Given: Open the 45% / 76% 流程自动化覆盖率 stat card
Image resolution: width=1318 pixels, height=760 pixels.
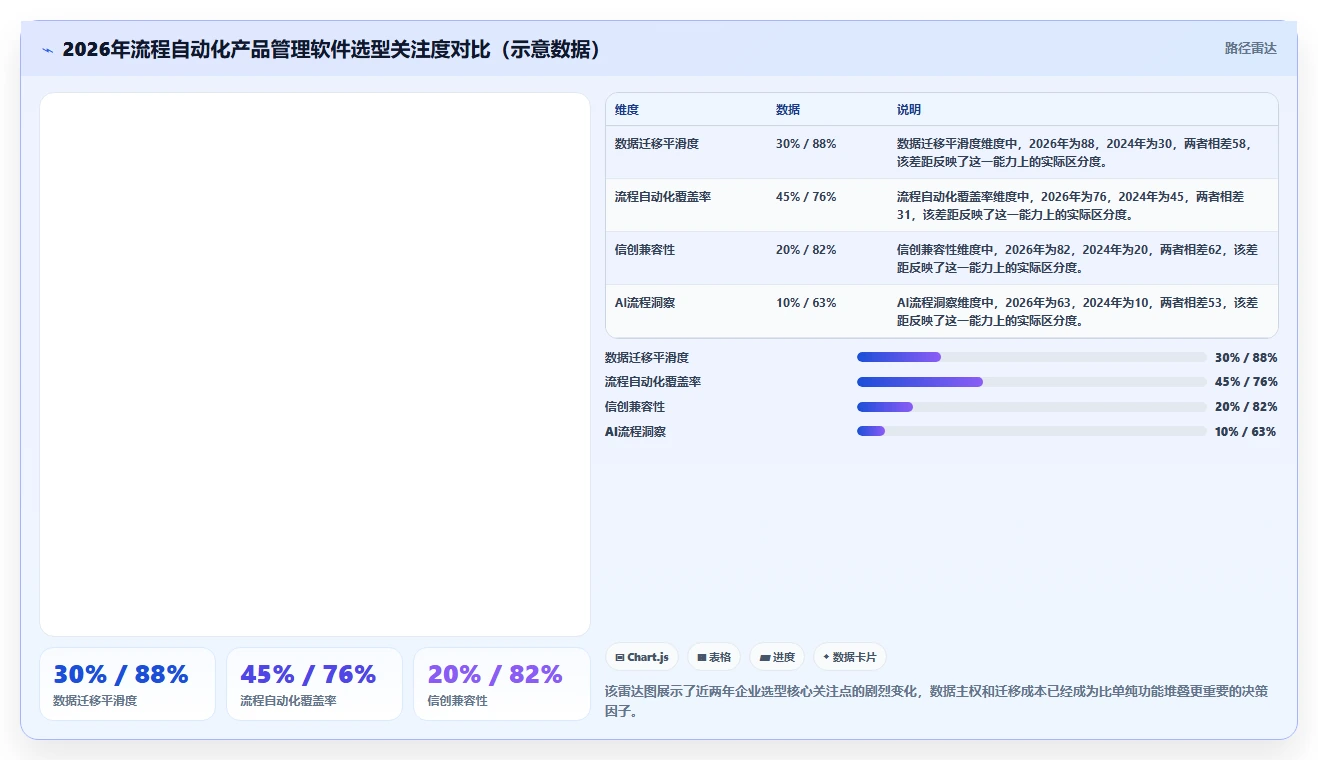Looking at the screenshot, I should pyautogui.click(x=314, y=684).
